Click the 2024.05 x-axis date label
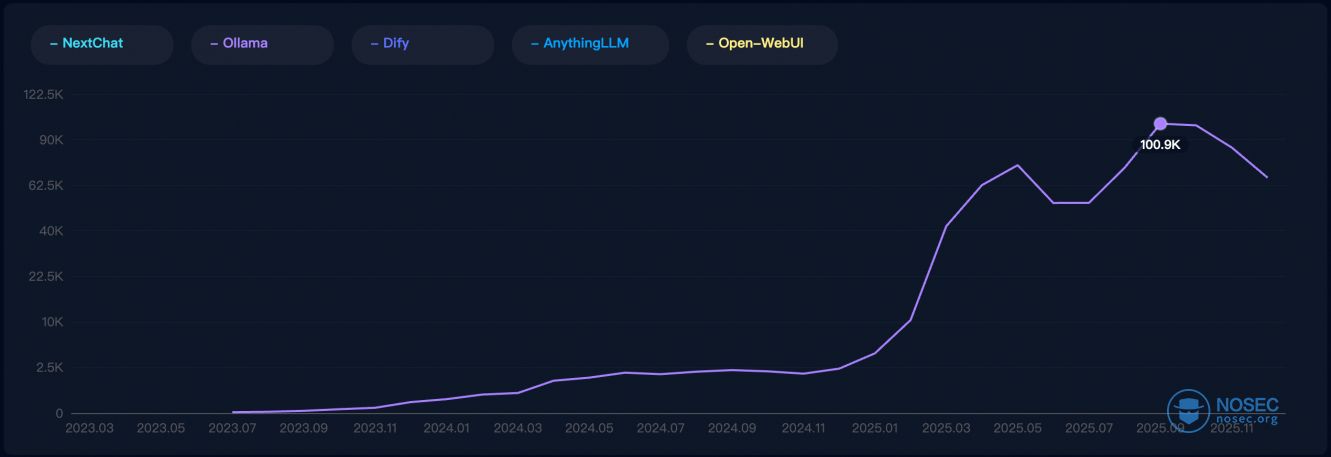This screenshot has width=1331, height=457. 589,428
